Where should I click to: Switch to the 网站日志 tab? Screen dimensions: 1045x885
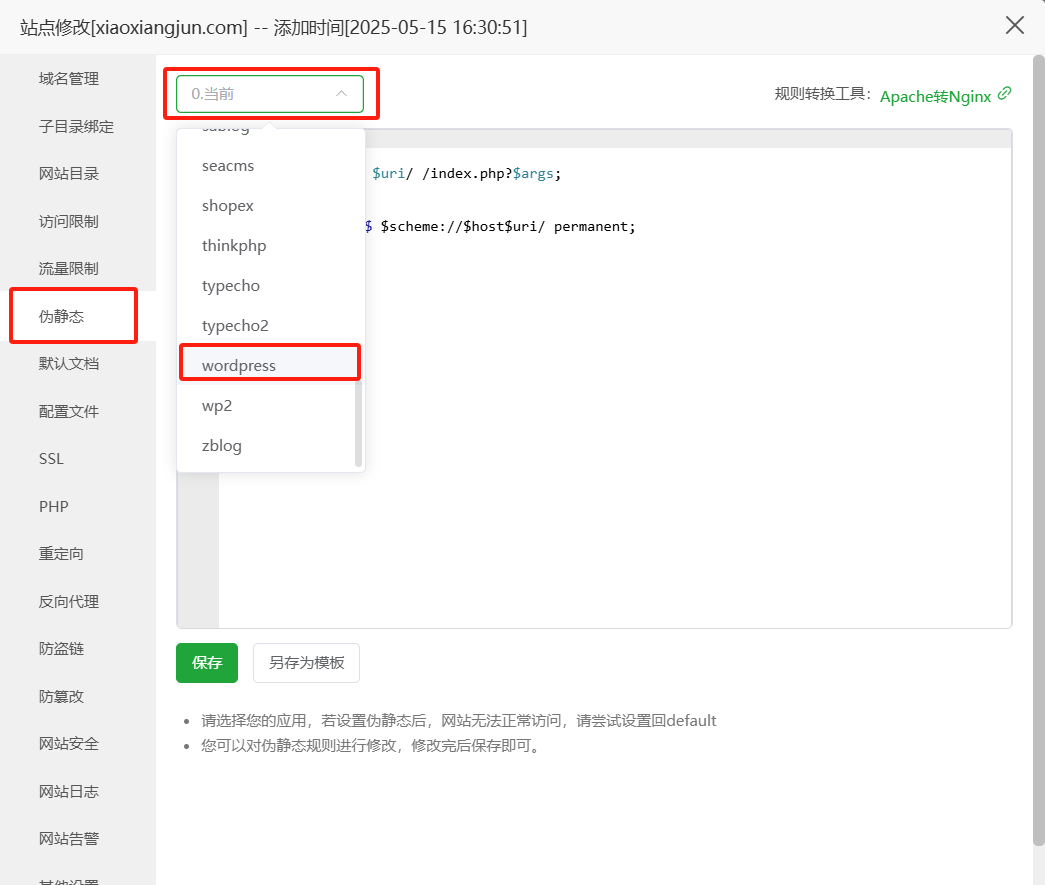[69, 792]
